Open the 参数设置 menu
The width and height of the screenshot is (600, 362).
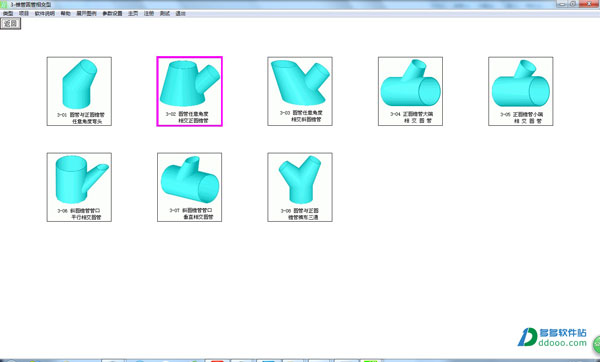(112, 13)
